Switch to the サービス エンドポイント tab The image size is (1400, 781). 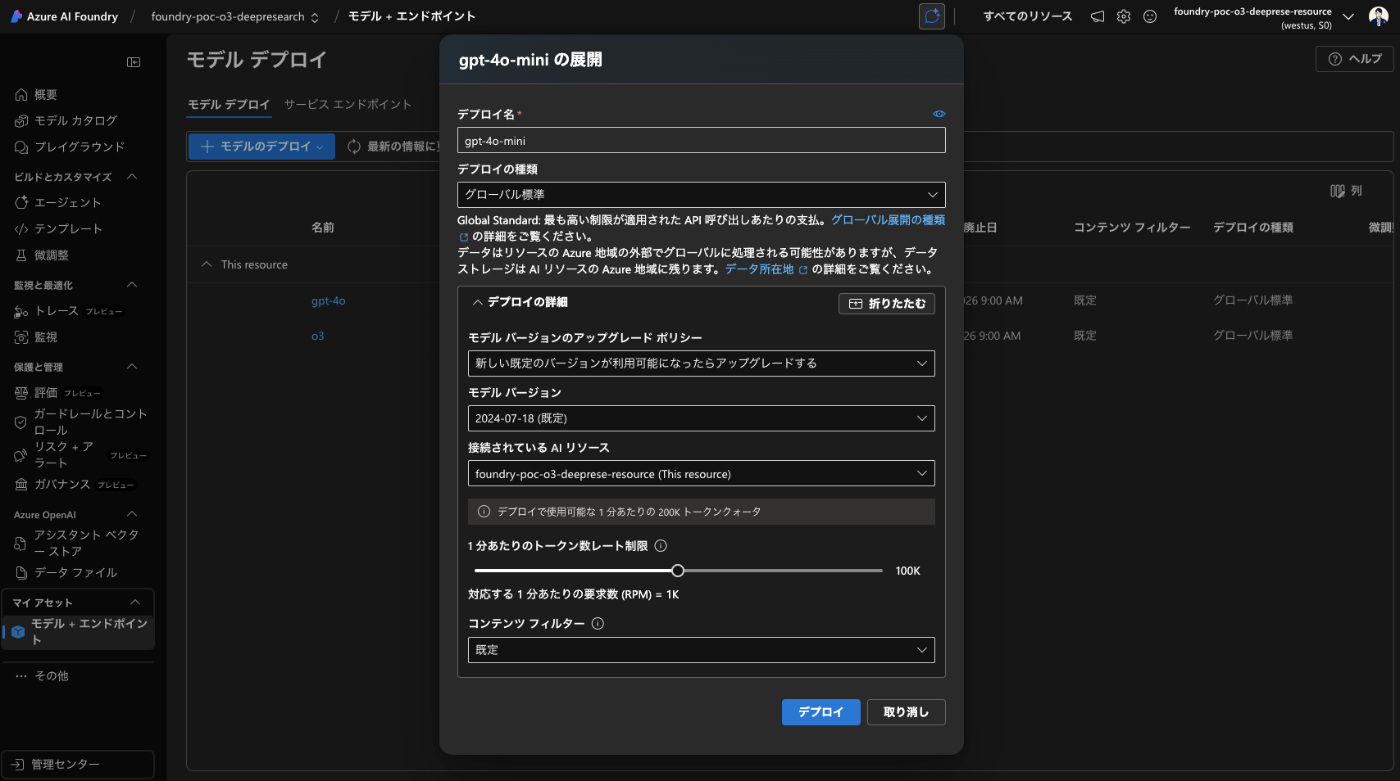point(348,105)
